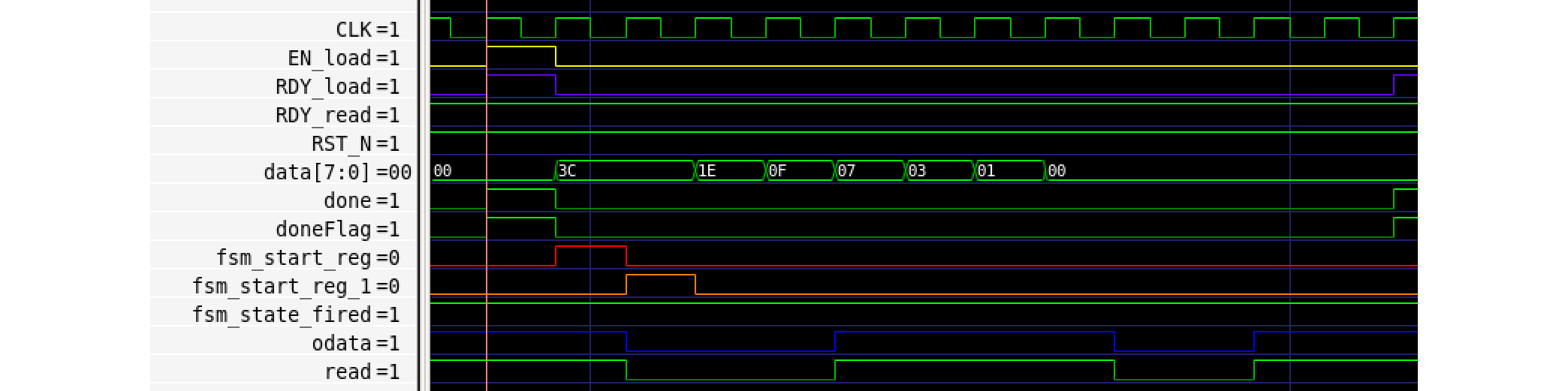Set marker at data value 07

870,171
